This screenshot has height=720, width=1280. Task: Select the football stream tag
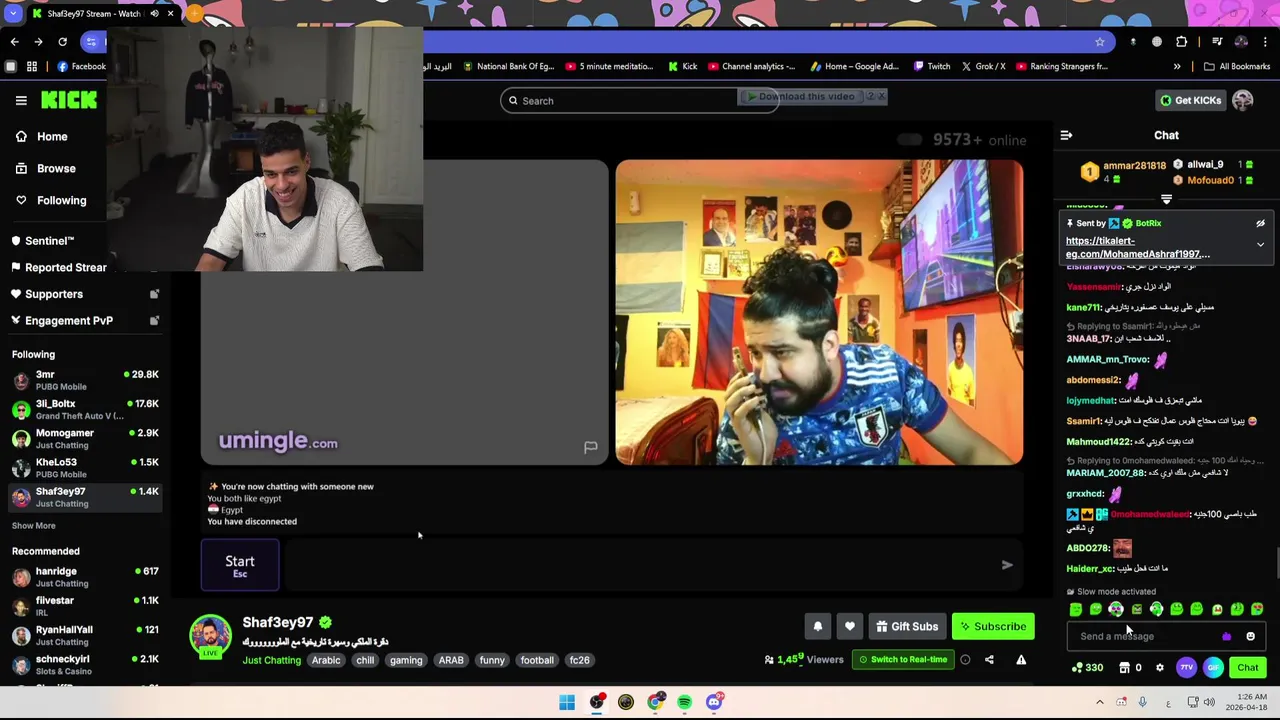pos(537,660)
